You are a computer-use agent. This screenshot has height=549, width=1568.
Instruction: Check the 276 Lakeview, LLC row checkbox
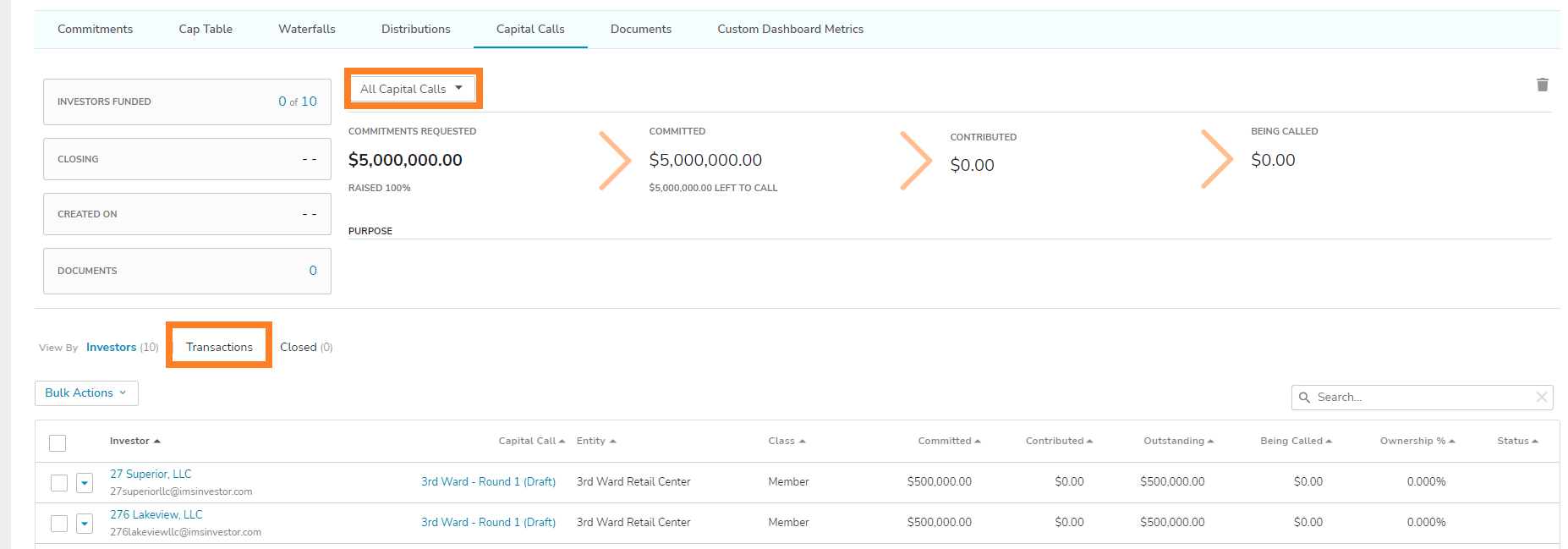(x=59, y=523)
